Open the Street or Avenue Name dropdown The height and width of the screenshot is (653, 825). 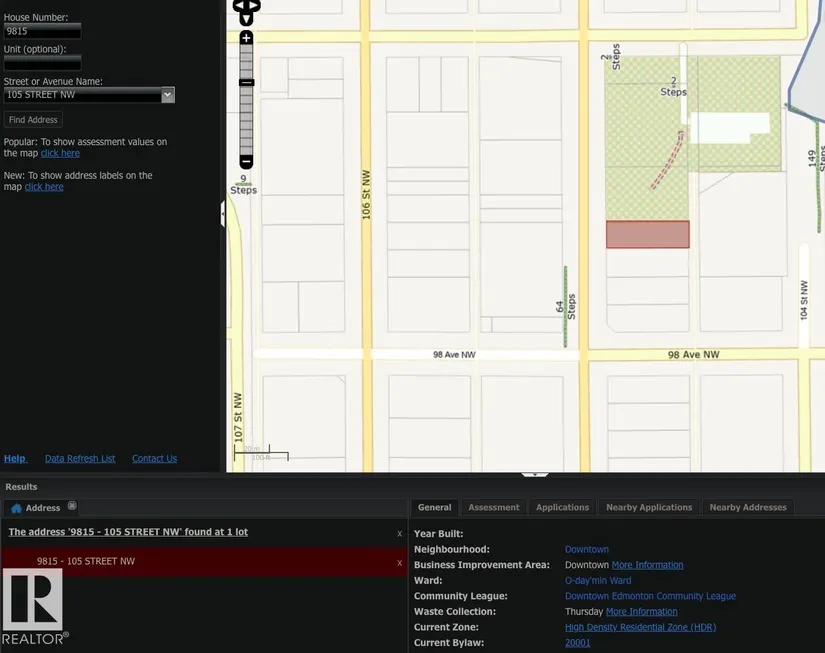tap(168, 95)
